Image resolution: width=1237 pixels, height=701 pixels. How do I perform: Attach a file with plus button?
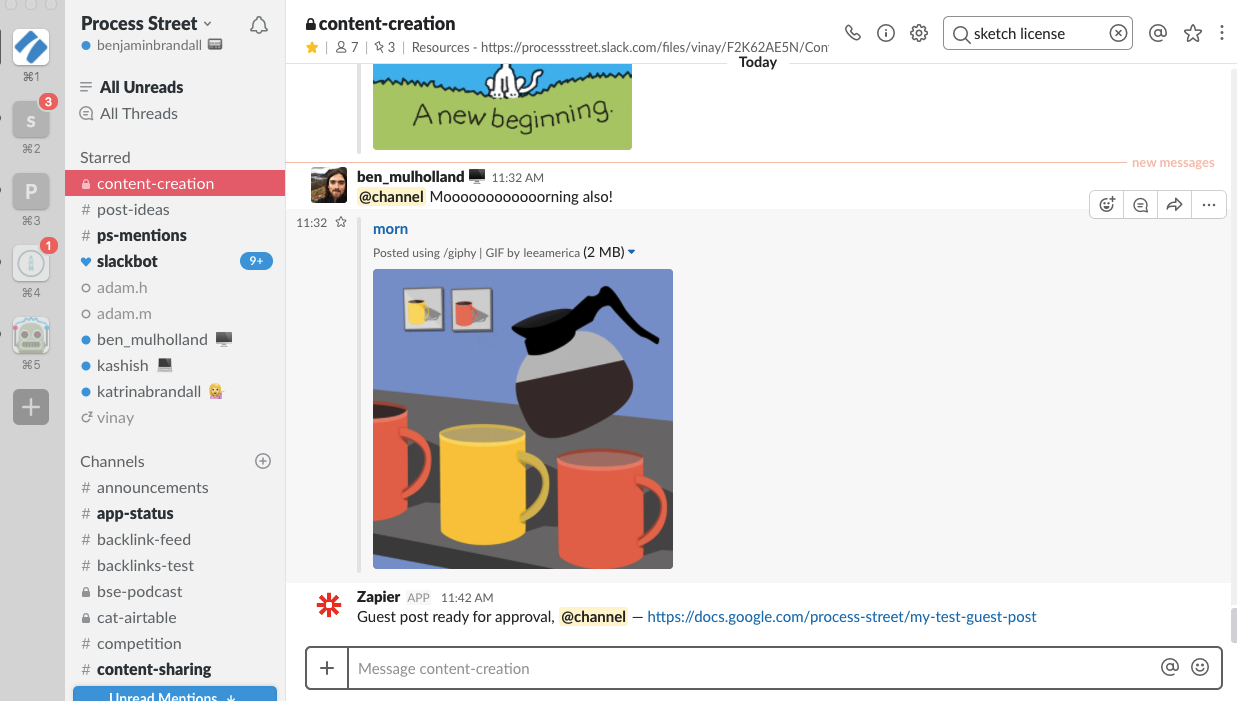[327, 668]
